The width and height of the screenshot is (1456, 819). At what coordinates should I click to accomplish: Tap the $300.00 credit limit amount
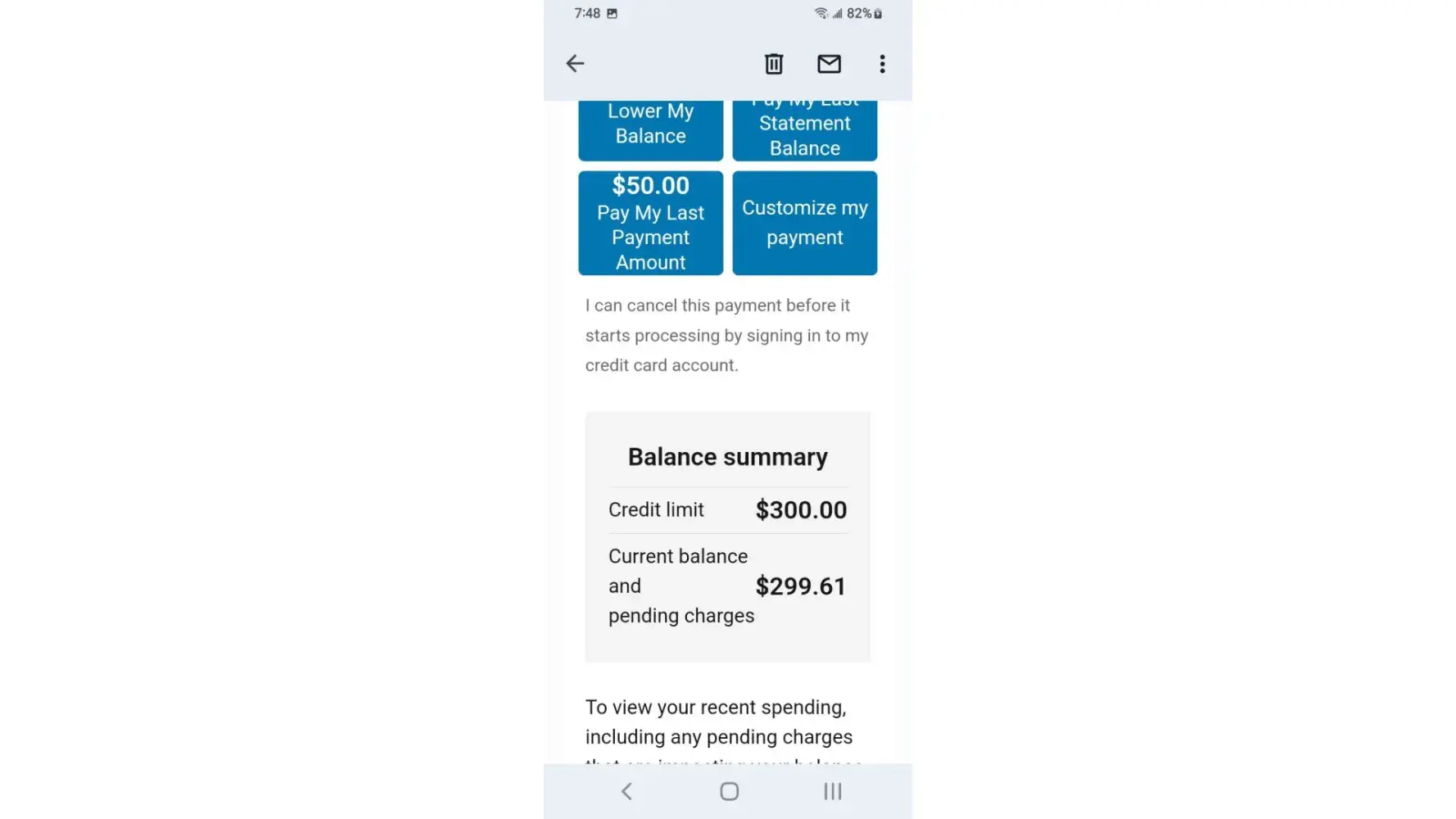click(801, 510)
